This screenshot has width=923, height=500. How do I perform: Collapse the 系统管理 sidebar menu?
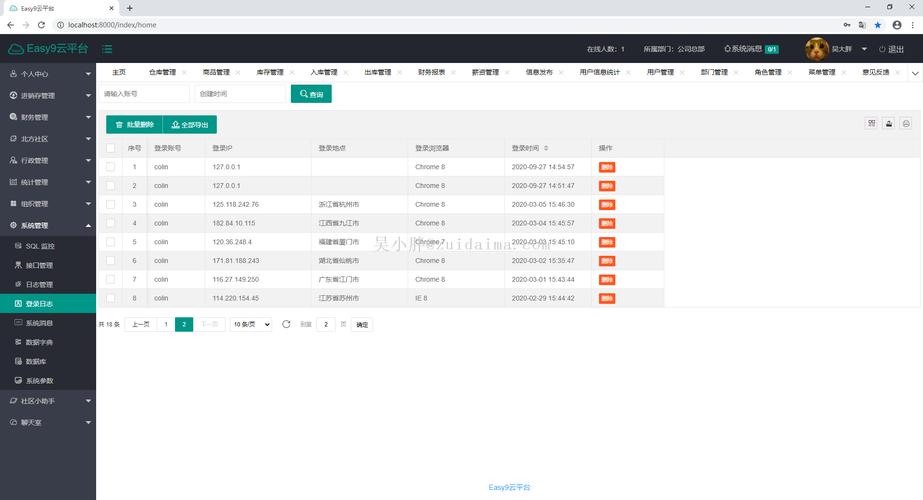coord(48,226)
